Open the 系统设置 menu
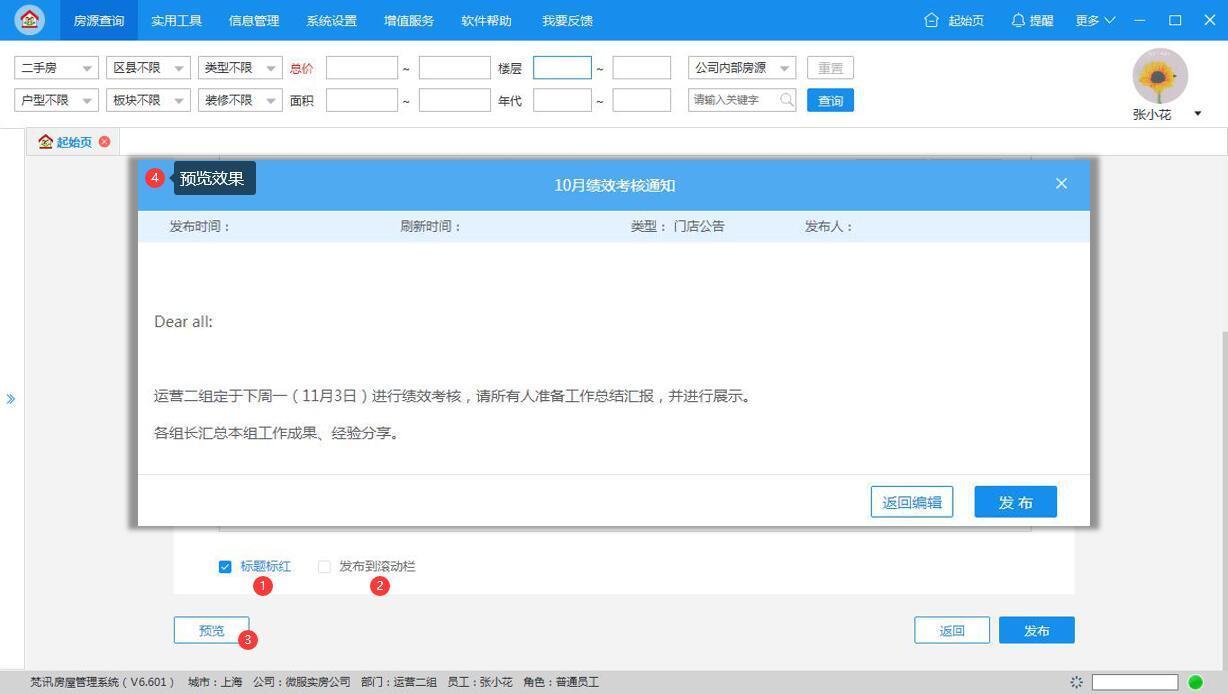Image resolution: width=1228 pixels, height=694 pixels. tap(331, 20)
